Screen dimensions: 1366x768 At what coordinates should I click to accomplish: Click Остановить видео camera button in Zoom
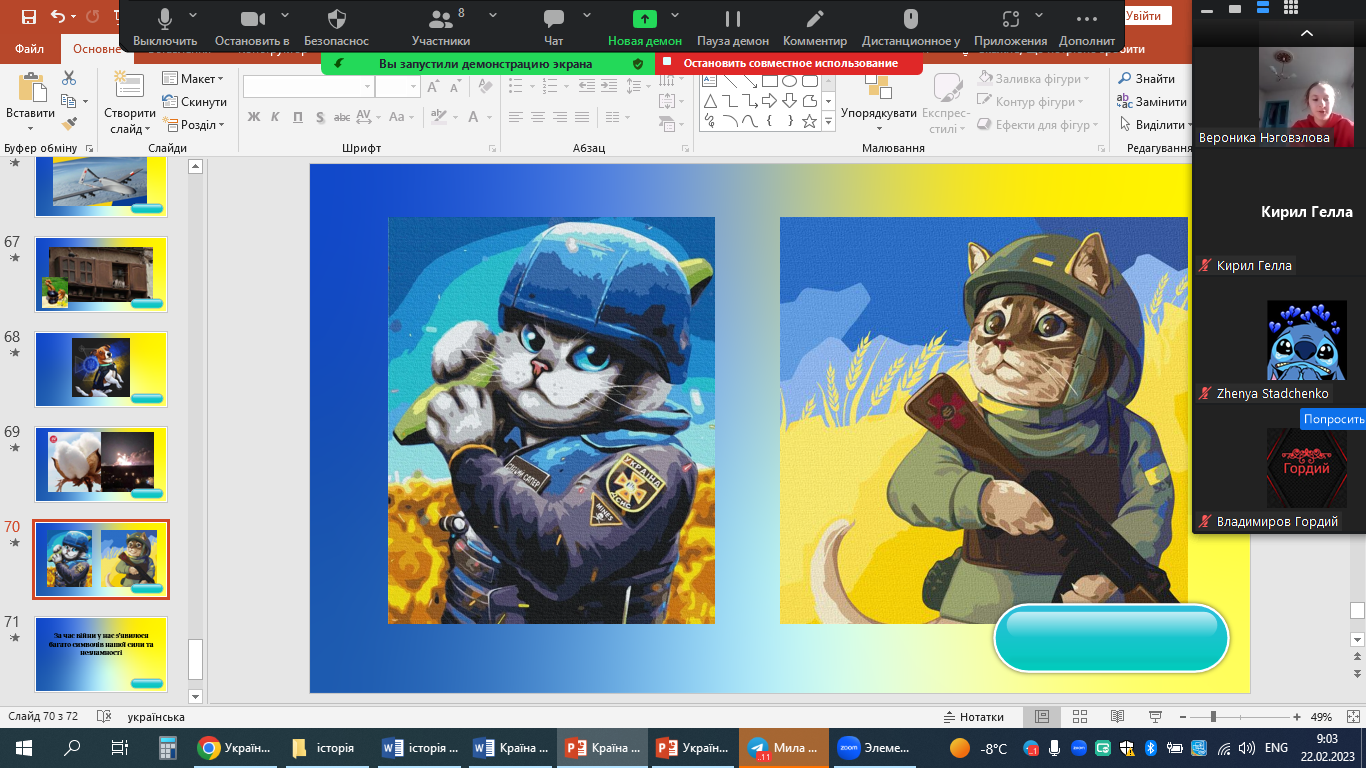coord(252,27)
